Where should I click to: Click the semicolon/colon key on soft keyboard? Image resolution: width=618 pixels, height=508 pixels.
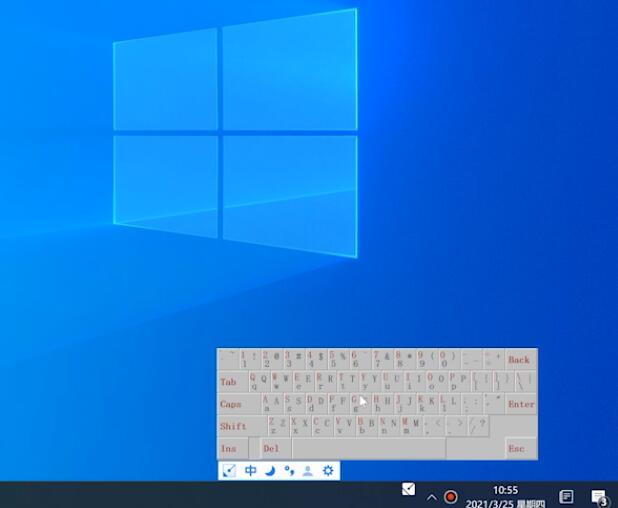471,404
